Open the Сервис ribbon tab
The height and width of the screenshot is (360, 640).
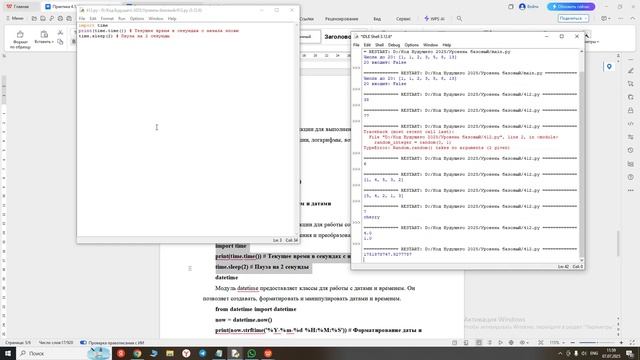coord(403,19)
